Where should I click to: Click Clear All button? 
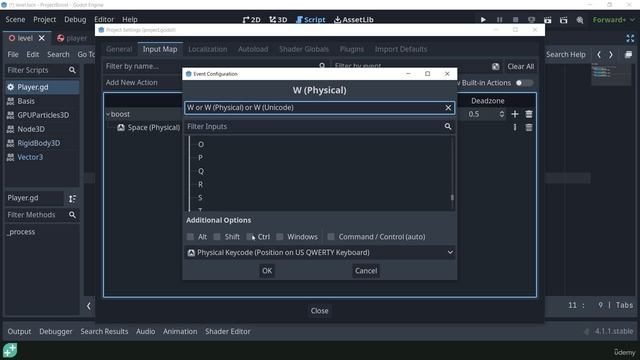point(520,67)
